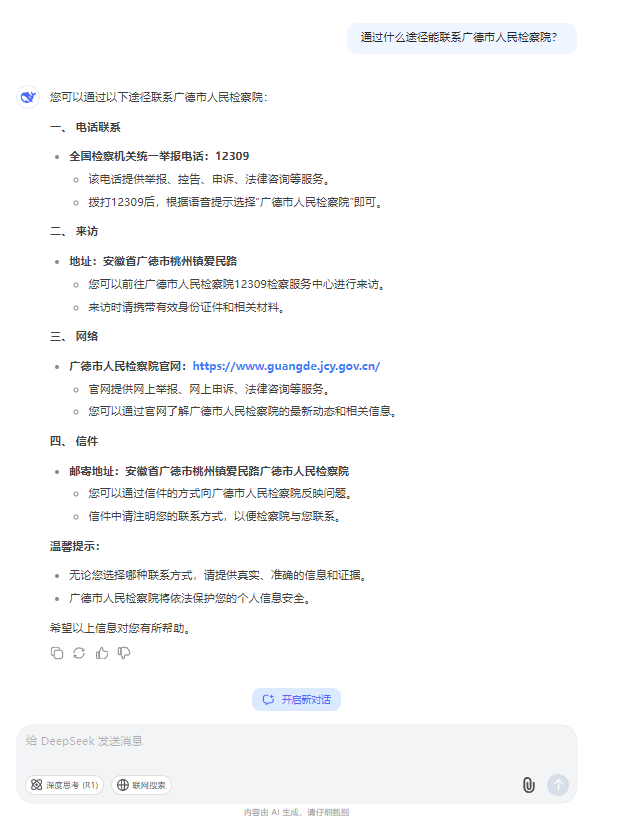Dislike the response with thumbs-down icon
Viewport: 629px width, 818px height.
tap(124, 653)
